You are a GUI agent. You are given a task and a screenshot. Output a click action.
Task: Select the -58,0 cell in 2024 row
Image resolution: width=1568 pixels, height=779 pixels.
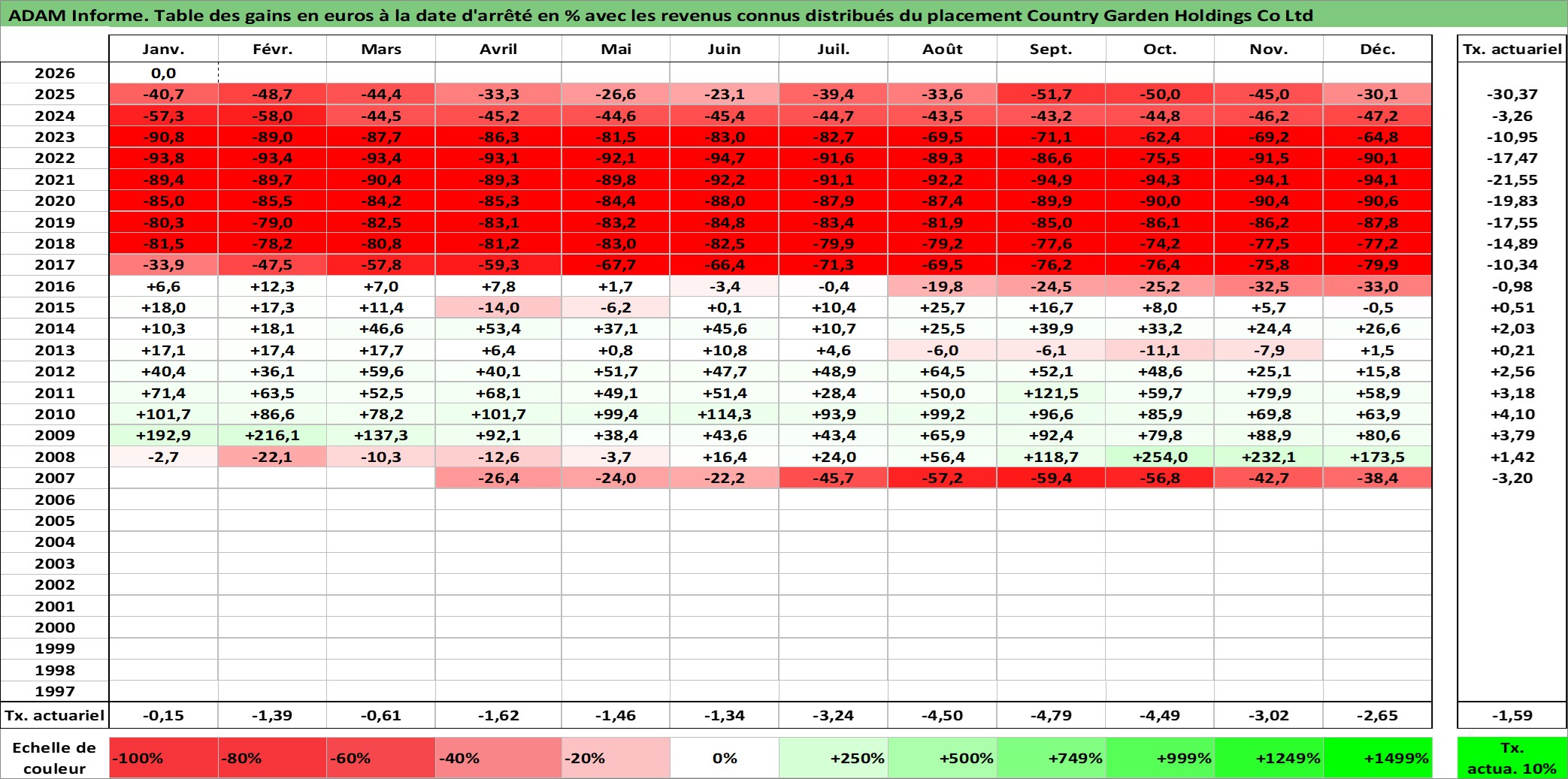272,116
